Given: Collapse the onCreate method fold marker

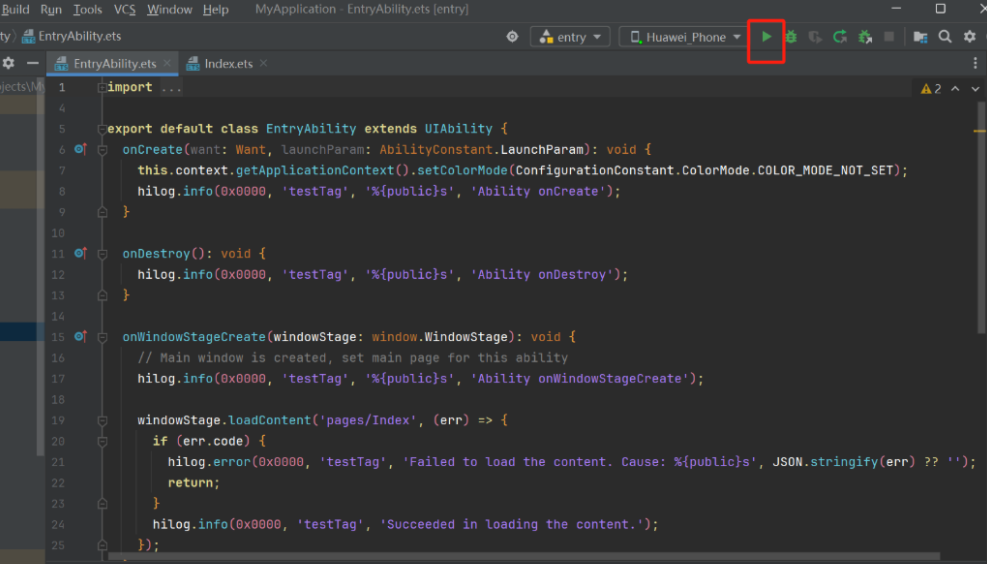Looking at the screenshot, I should pos(102,150).
